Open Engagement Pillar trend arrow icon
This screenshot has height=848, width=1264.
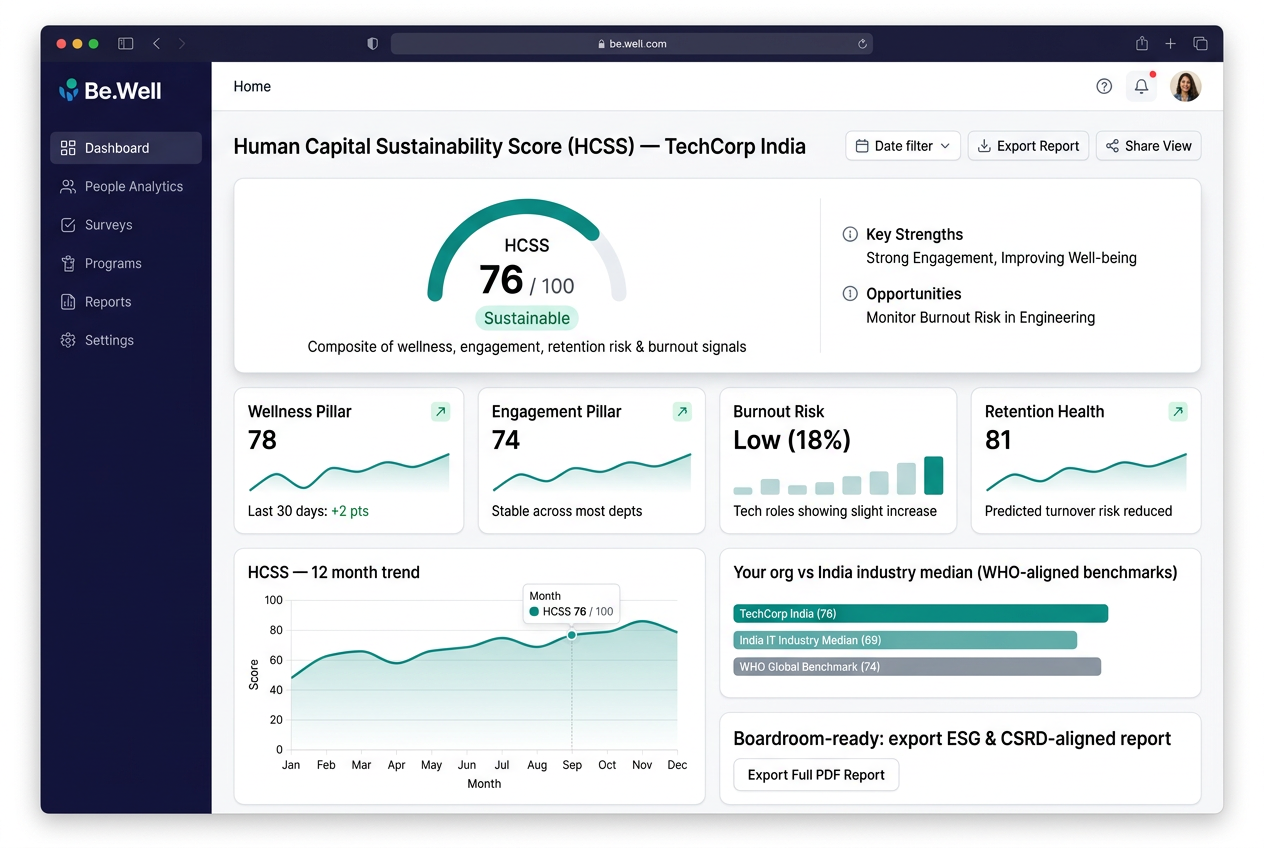pyautogui.click(x=682, y=412)
